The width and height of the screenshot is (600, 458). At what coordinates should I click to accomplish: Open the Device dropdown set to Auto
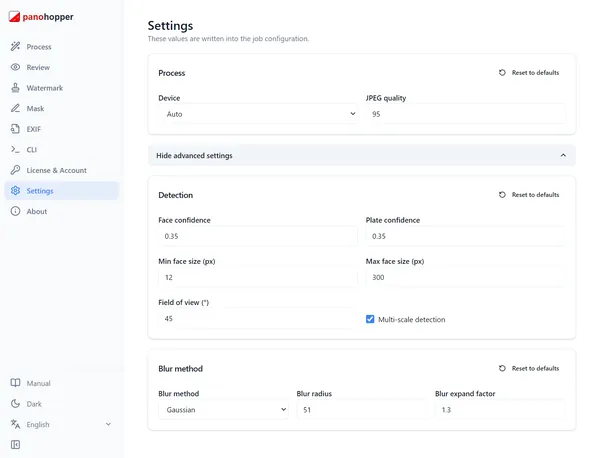pos(258,114)
